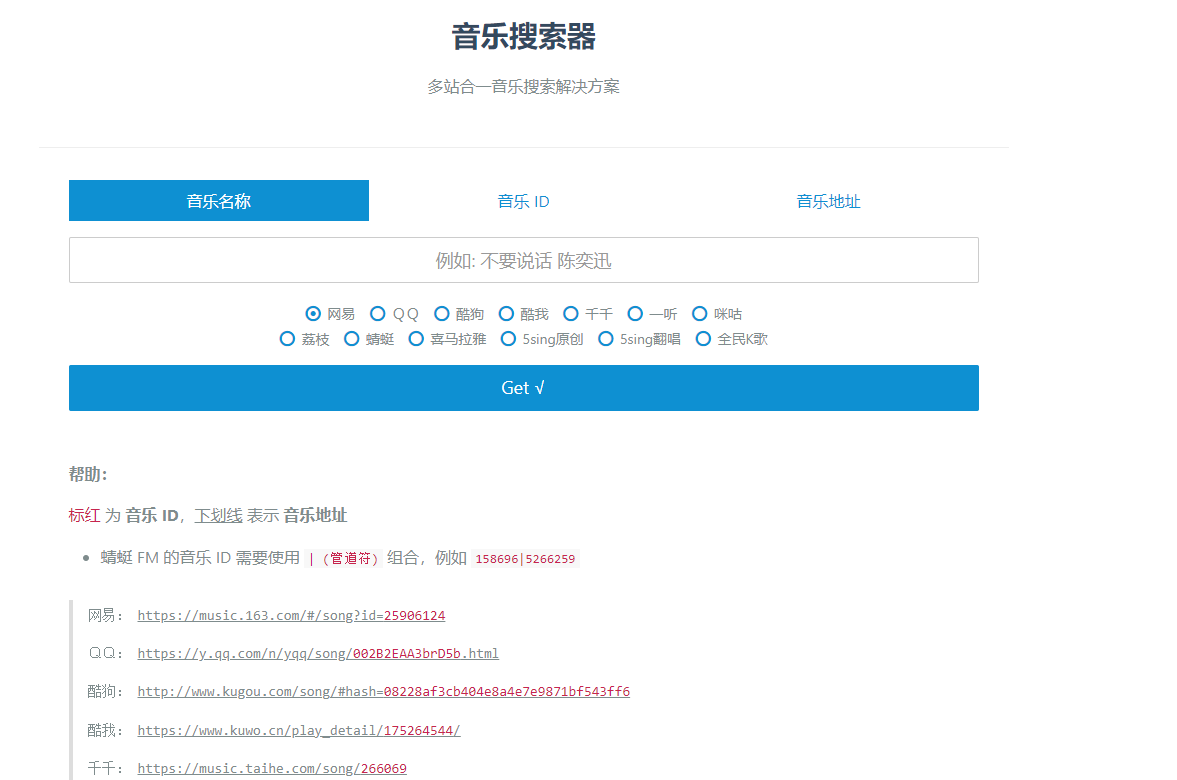Pick the 酷我 radio option

(506, 314)
